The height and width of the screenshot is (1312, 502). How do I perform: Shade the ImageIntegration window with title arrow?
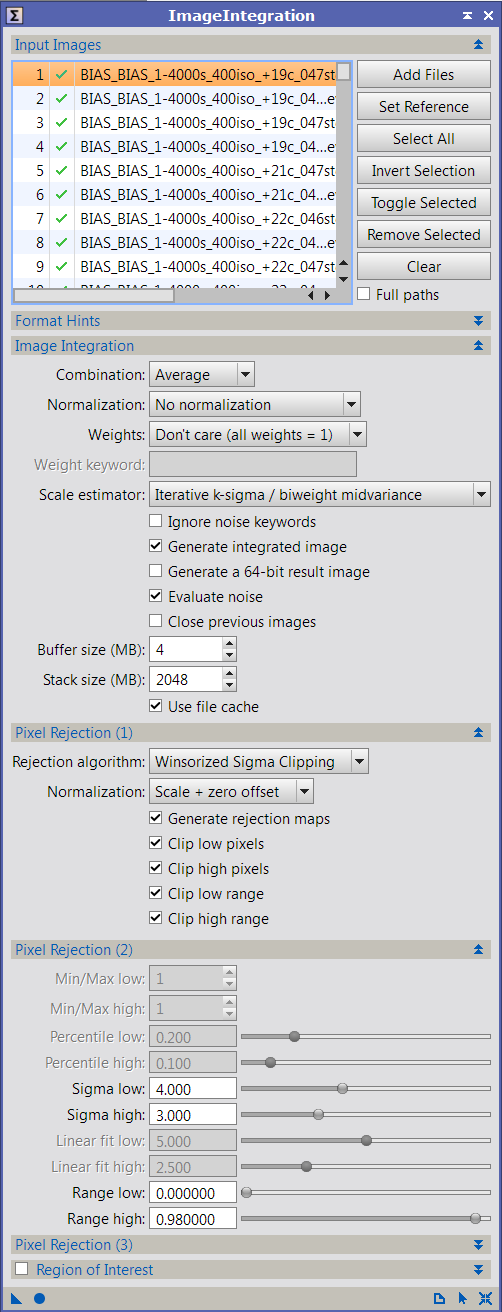tap(467, 16)
